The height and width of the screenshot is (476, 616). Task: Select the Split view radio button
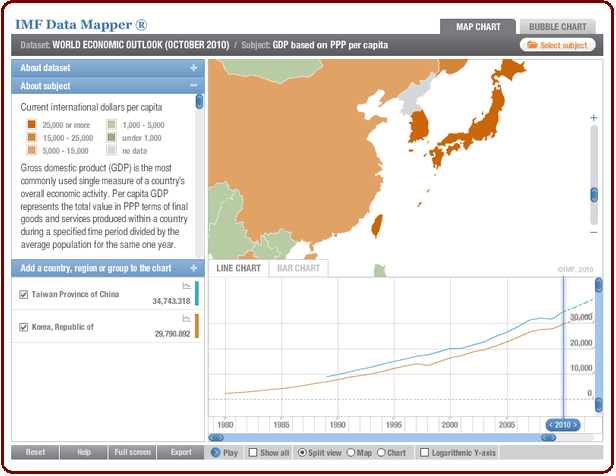[302, 452]
